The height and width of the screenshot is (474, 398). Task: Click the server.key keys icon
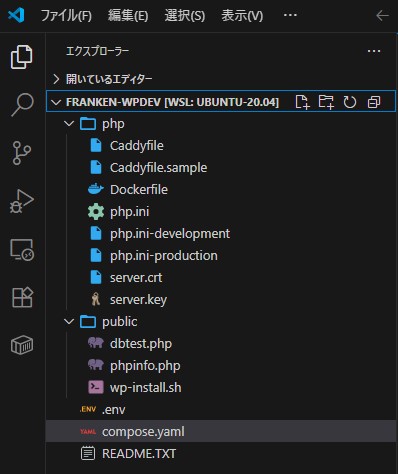pos(96,299)
